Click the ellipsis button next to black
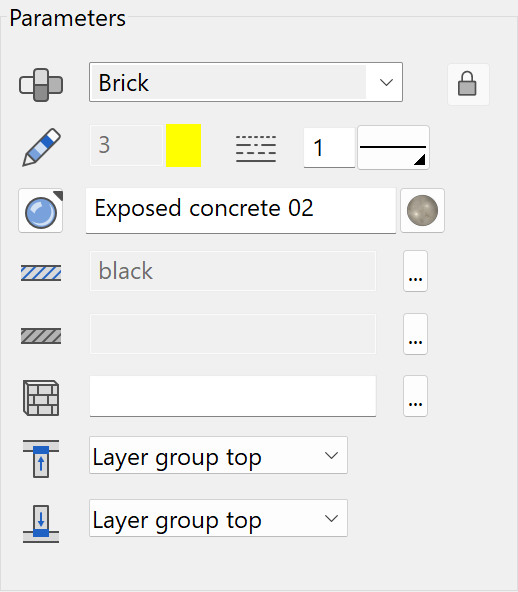 tap(415, 271)
